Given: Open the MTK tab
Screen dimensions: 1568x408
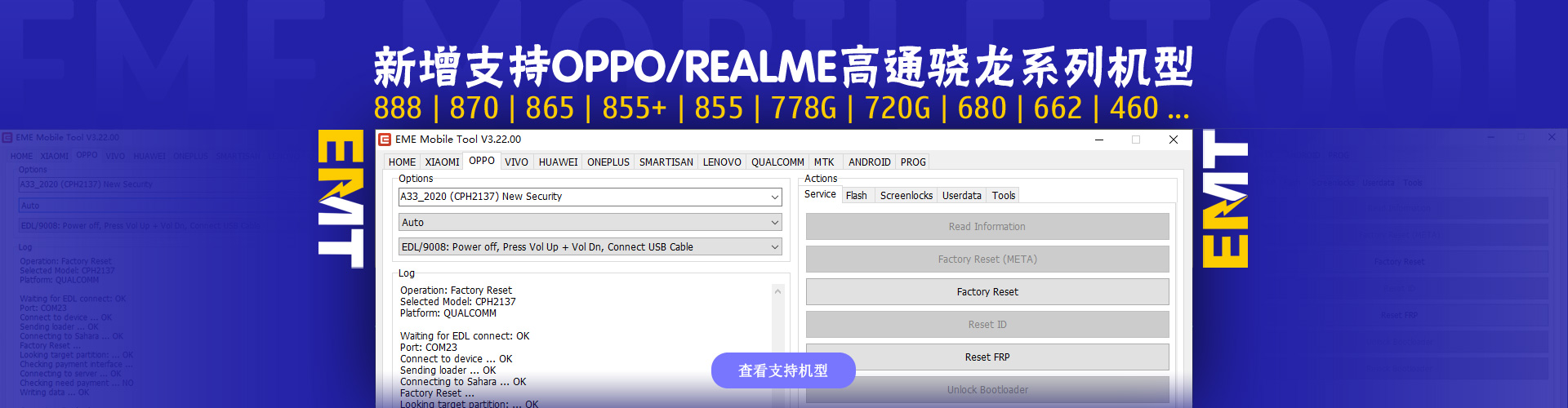Looking at the screenshot, I should pos(824,162).
